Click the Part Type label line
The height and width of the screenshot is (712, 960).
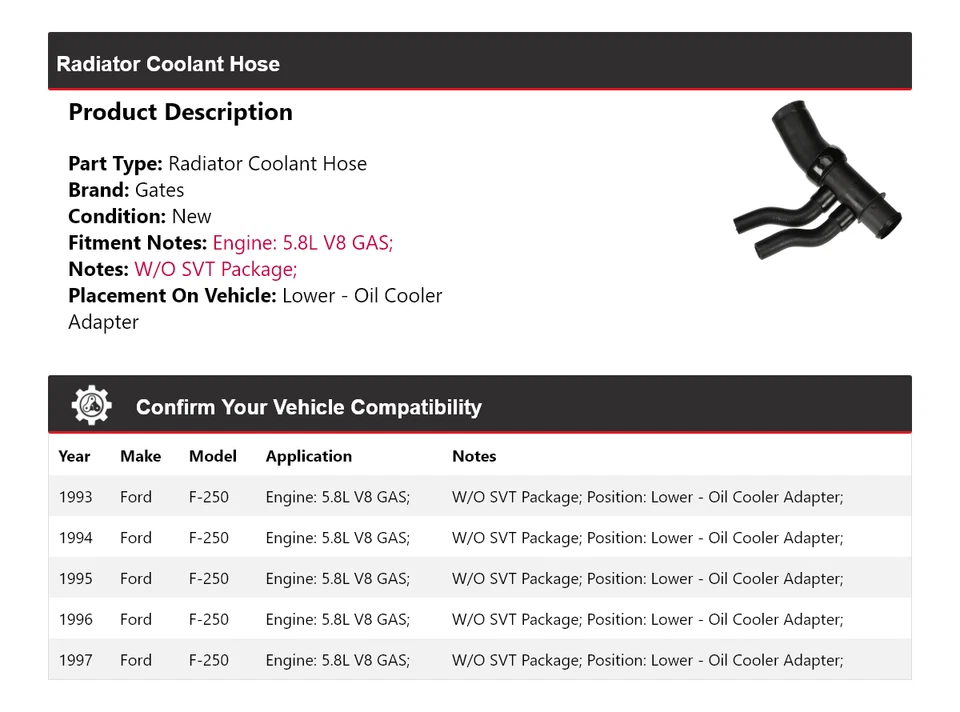[x=217, y=164]
